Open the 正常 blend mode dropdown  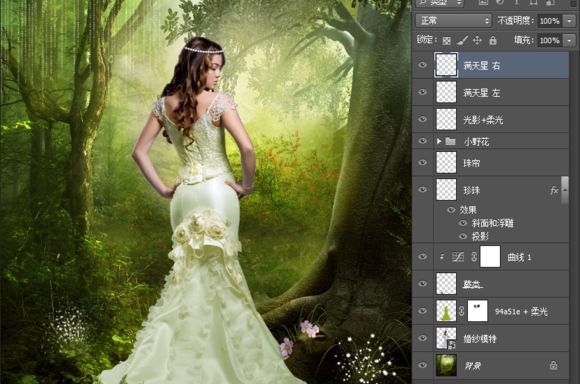pyautogui.click(x=453, y=21)
